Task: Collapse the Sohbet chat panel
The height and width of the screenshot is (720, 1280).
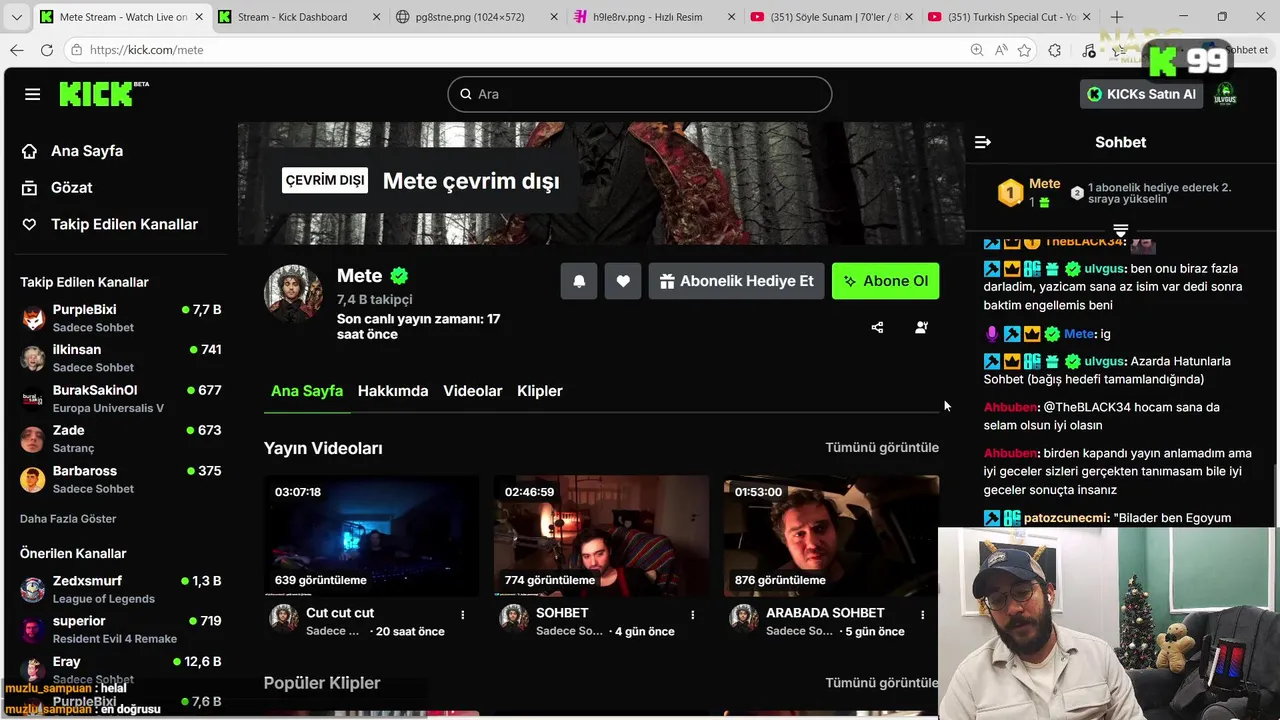Action: point(982,142)
